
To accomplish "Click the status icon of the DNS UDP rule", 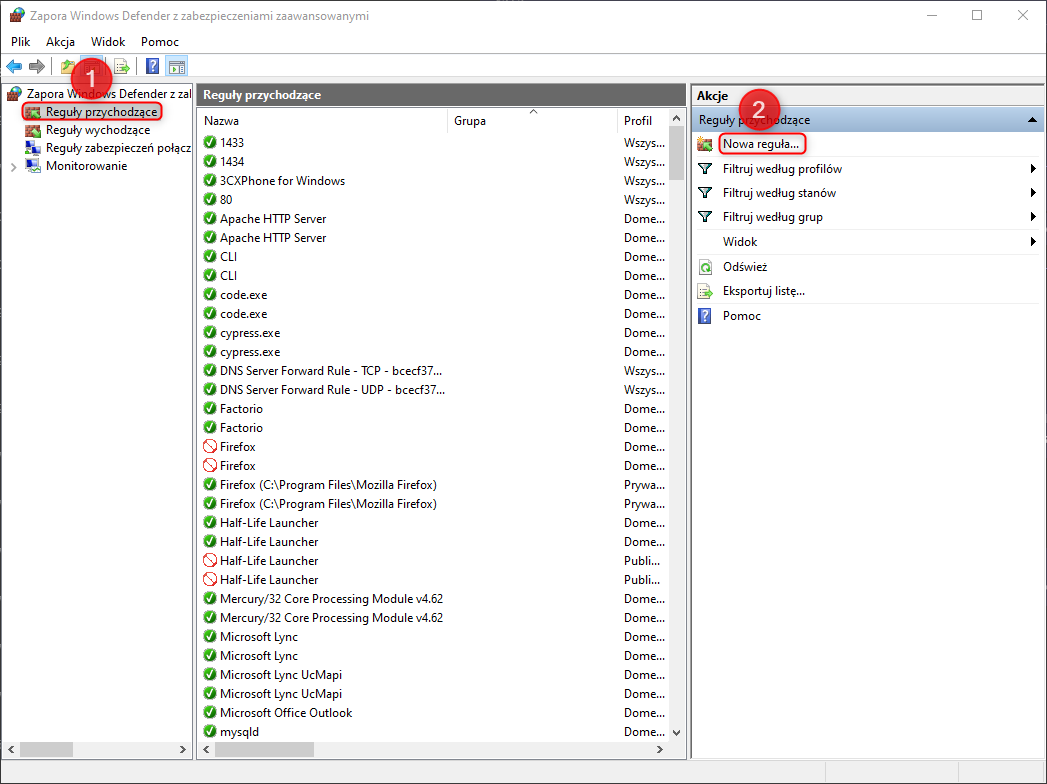I will click(210, 389).
